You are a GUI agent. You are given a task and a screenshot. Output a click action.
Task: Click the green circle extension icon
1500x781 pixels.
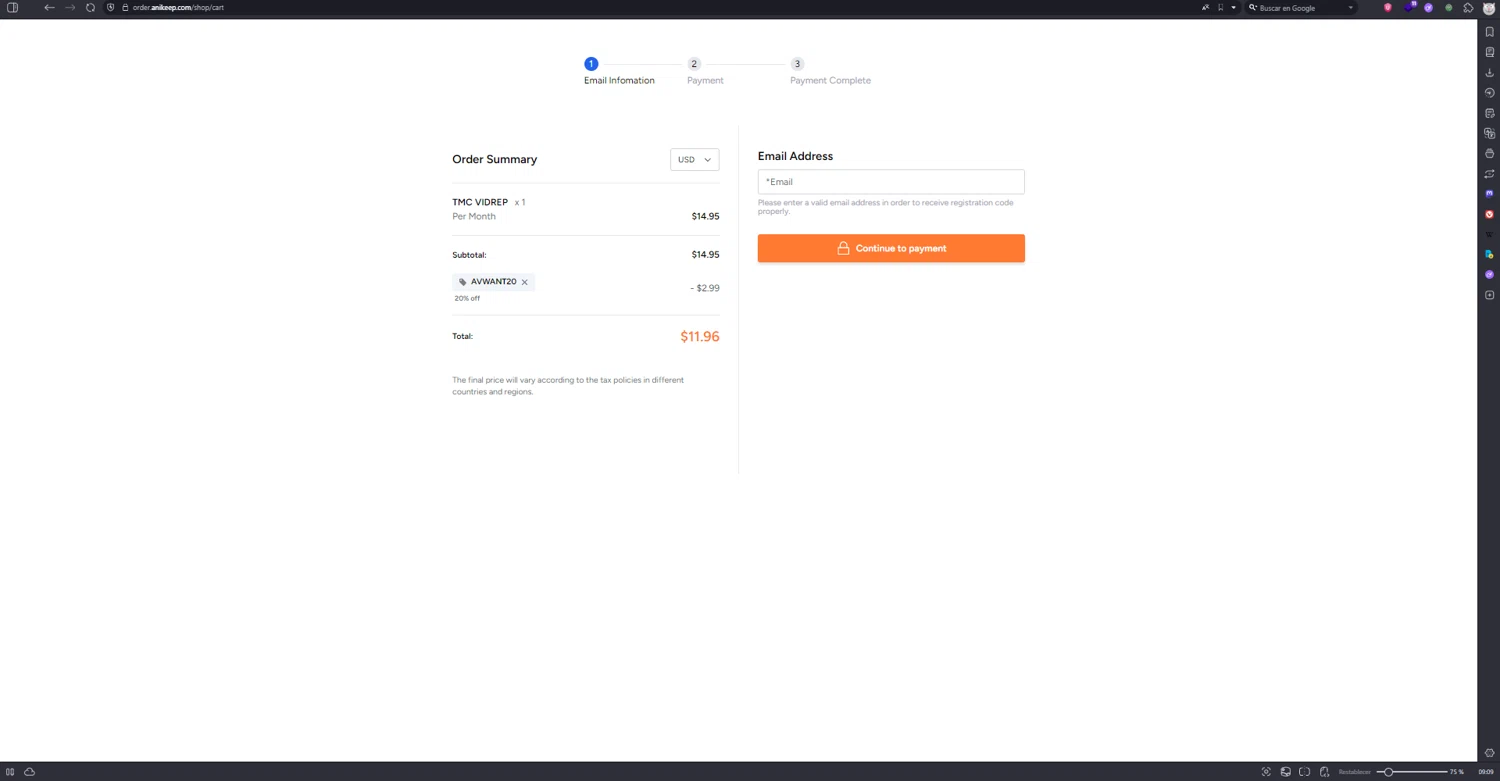pos(1448,7)
